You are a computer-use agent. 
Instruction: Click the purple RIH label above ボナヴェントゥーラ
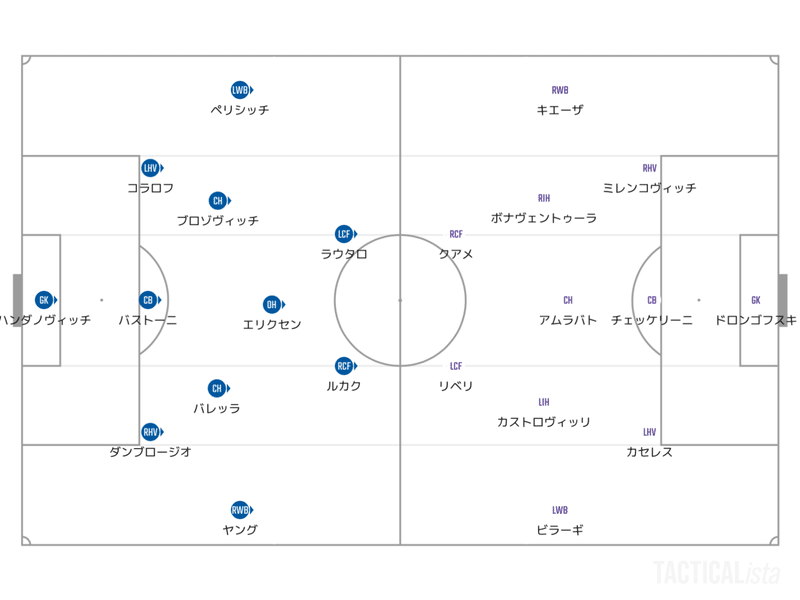pos(544,198)
